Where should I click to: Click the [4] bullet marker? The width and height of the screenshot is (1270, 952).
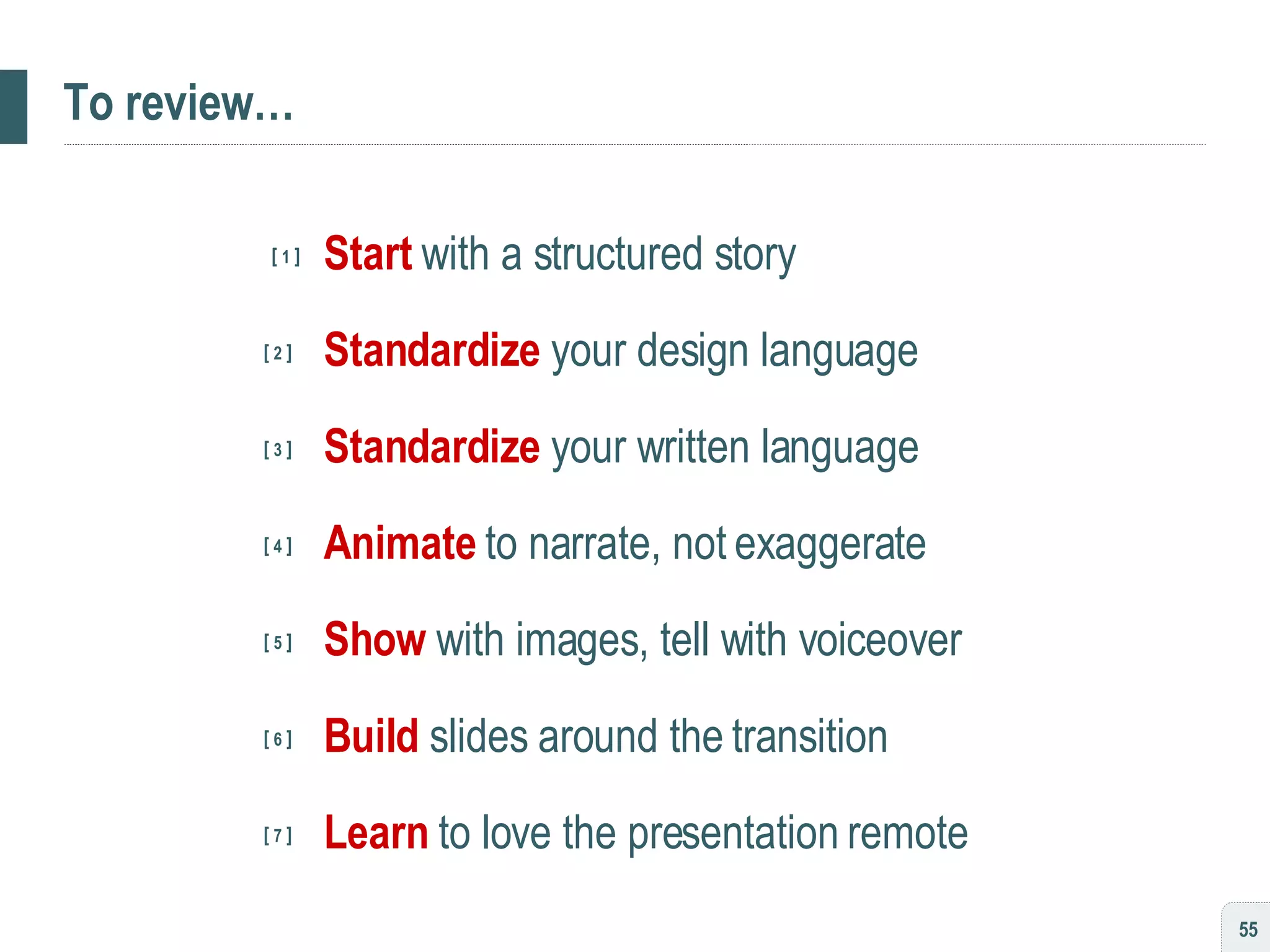pyautogui.click(x=277, y=546)
